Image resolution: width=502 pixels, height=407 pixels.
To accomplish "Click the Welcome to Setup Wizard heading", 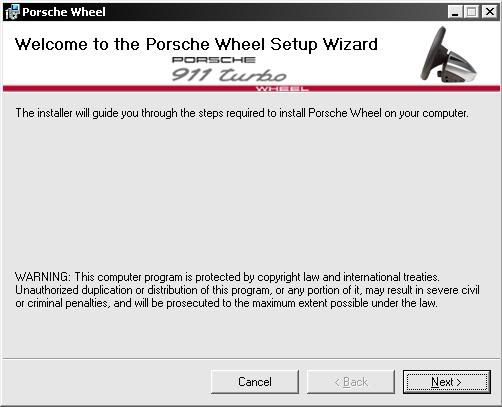I will click(196, 44).
